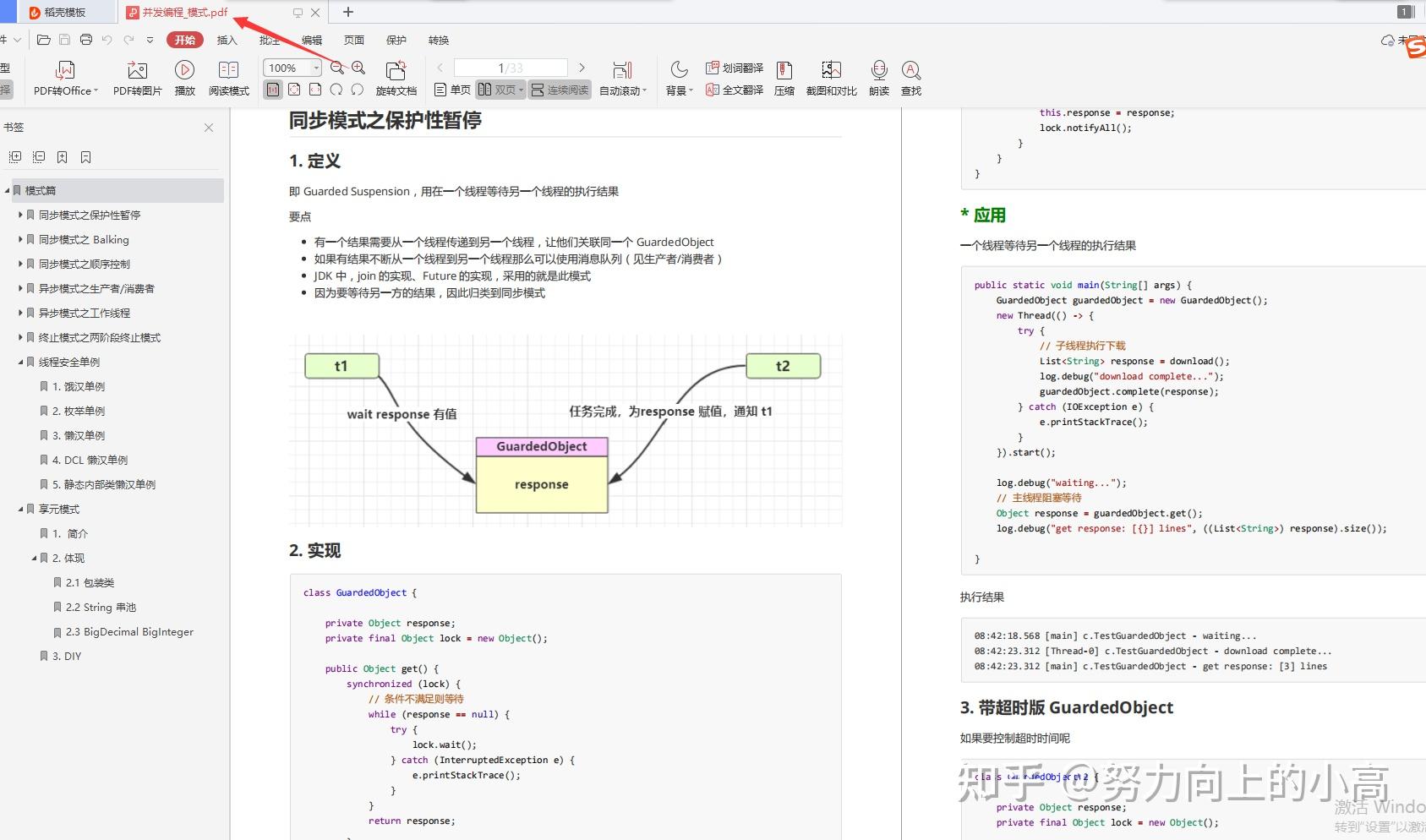Set actual size 1:1 view
The image size is (1426, 840).
click(x=273, y=90)
